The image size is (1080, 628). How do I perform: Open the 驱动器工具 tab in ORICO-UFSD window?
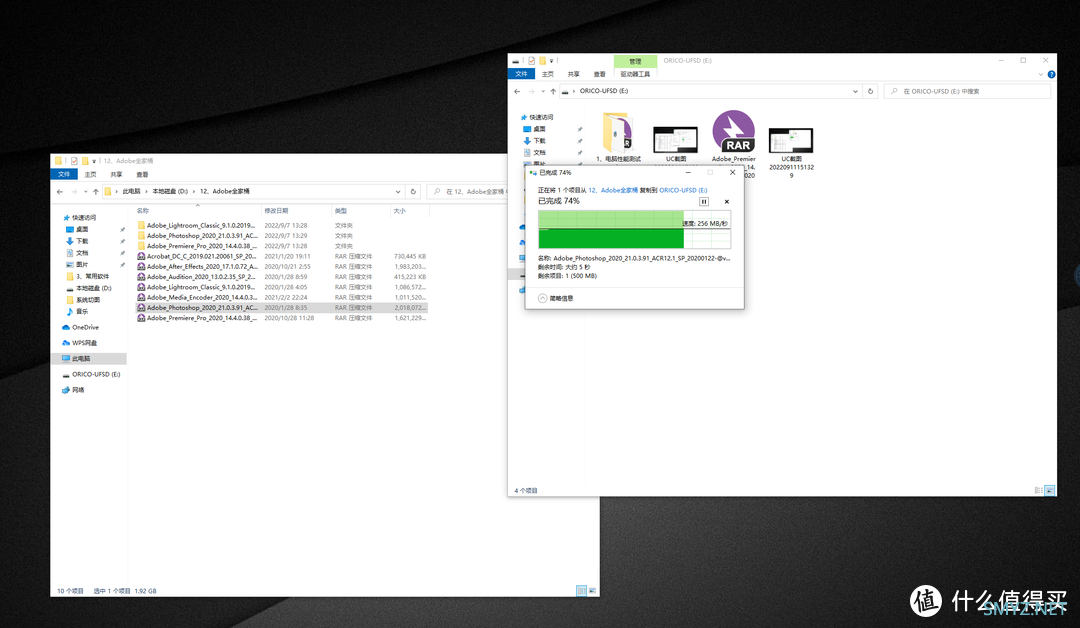click(x=635, y=74)
